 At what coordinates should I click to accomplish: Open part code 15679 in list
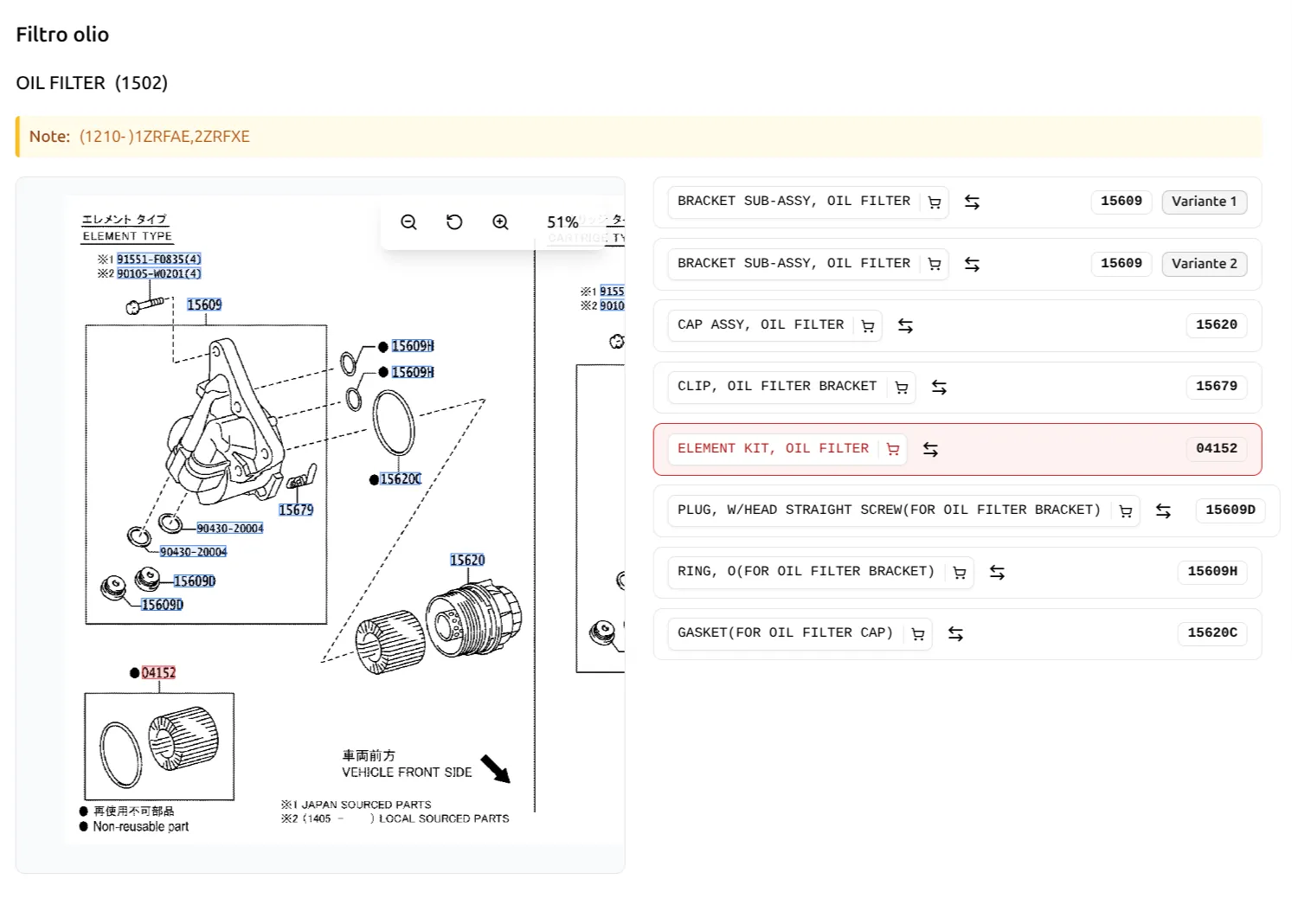pos(1217,387)
